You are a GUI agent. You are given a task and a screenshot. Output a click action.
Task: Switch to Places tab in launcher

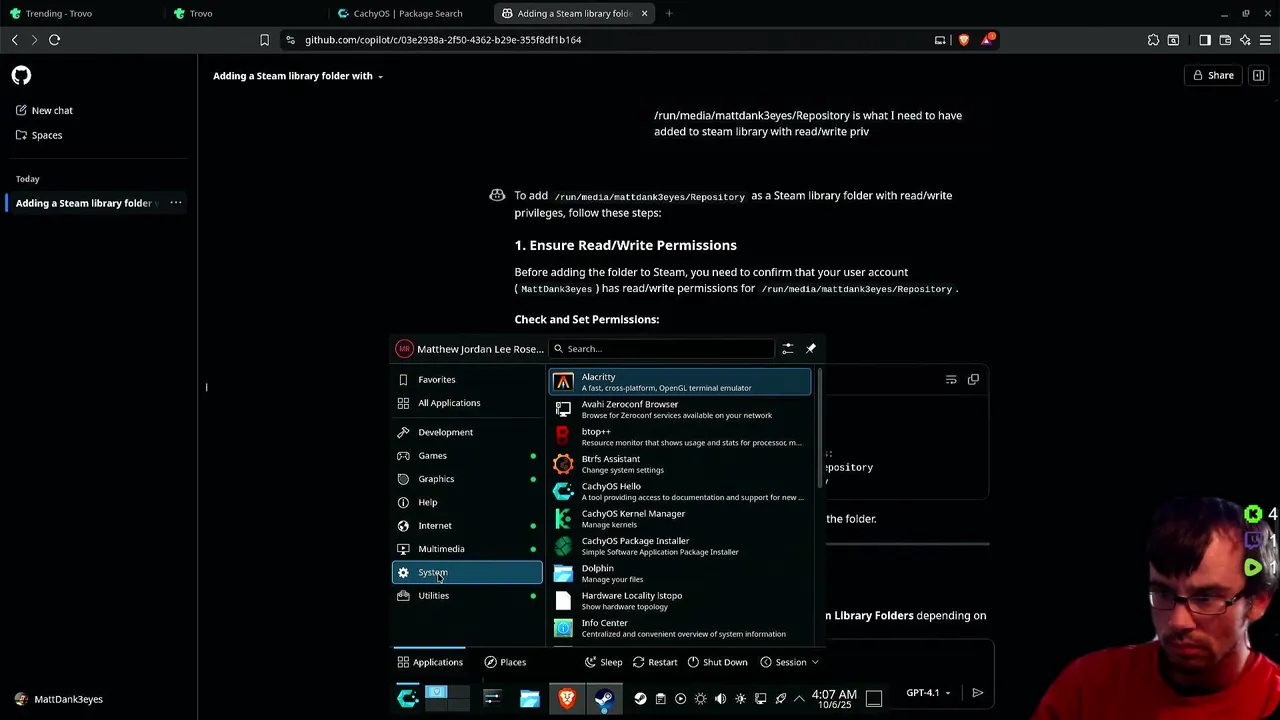pos(505,662)
